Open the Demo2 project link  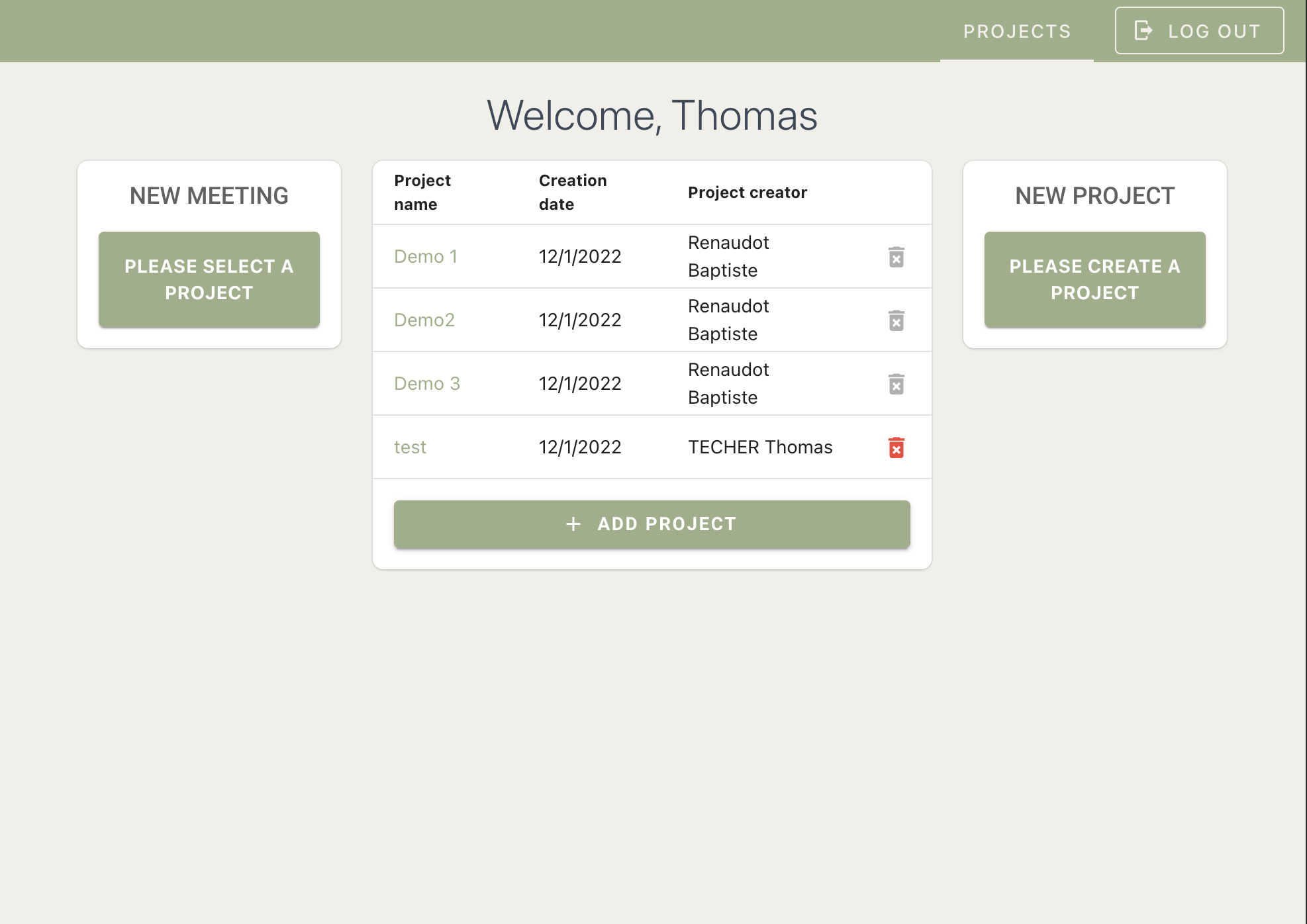(x=424, y=320)
